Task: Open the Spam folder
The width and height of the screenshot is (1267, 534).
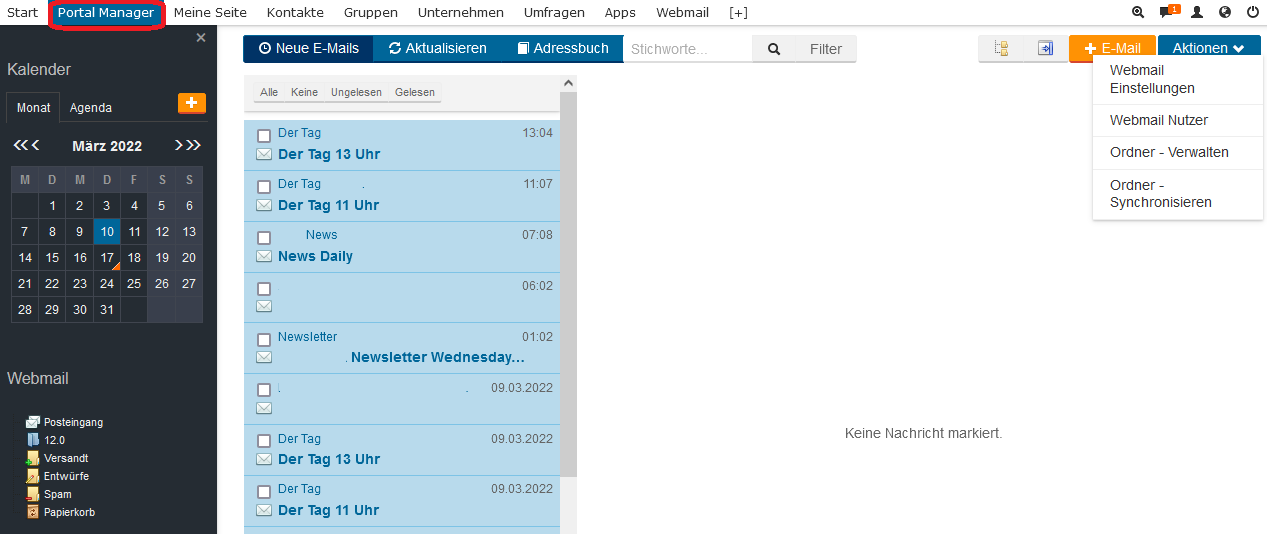Action: (x=49, y=494)
